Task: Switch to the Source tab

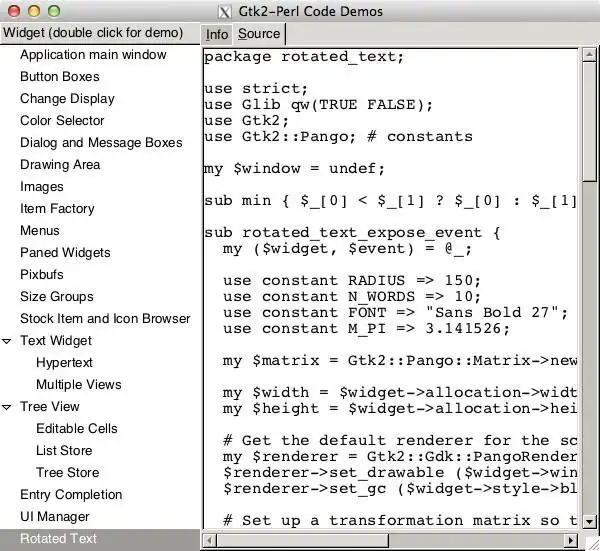Action: coord(259,34)
